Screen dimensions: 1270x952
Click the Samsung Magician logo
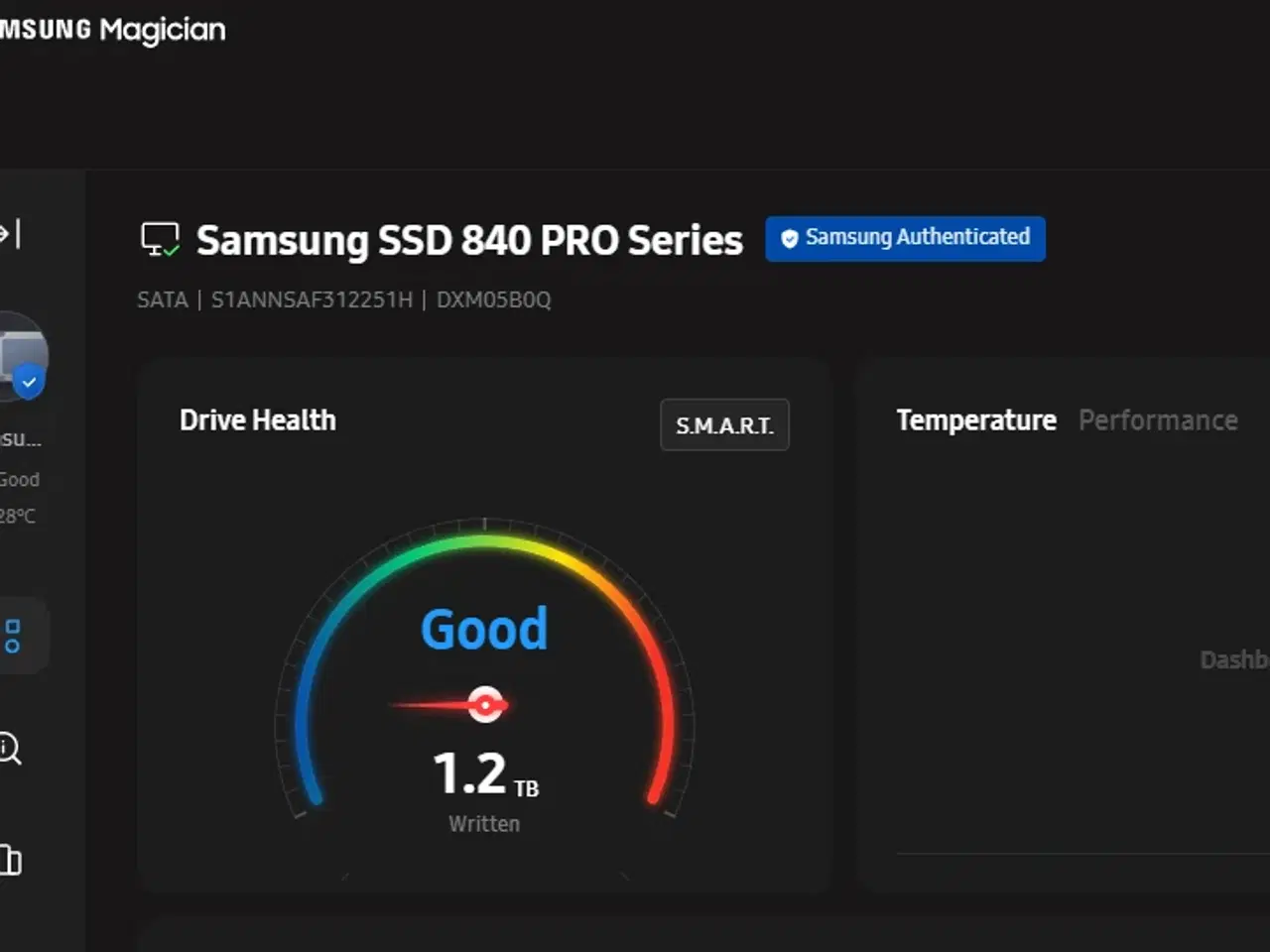[x=112, y=29]
